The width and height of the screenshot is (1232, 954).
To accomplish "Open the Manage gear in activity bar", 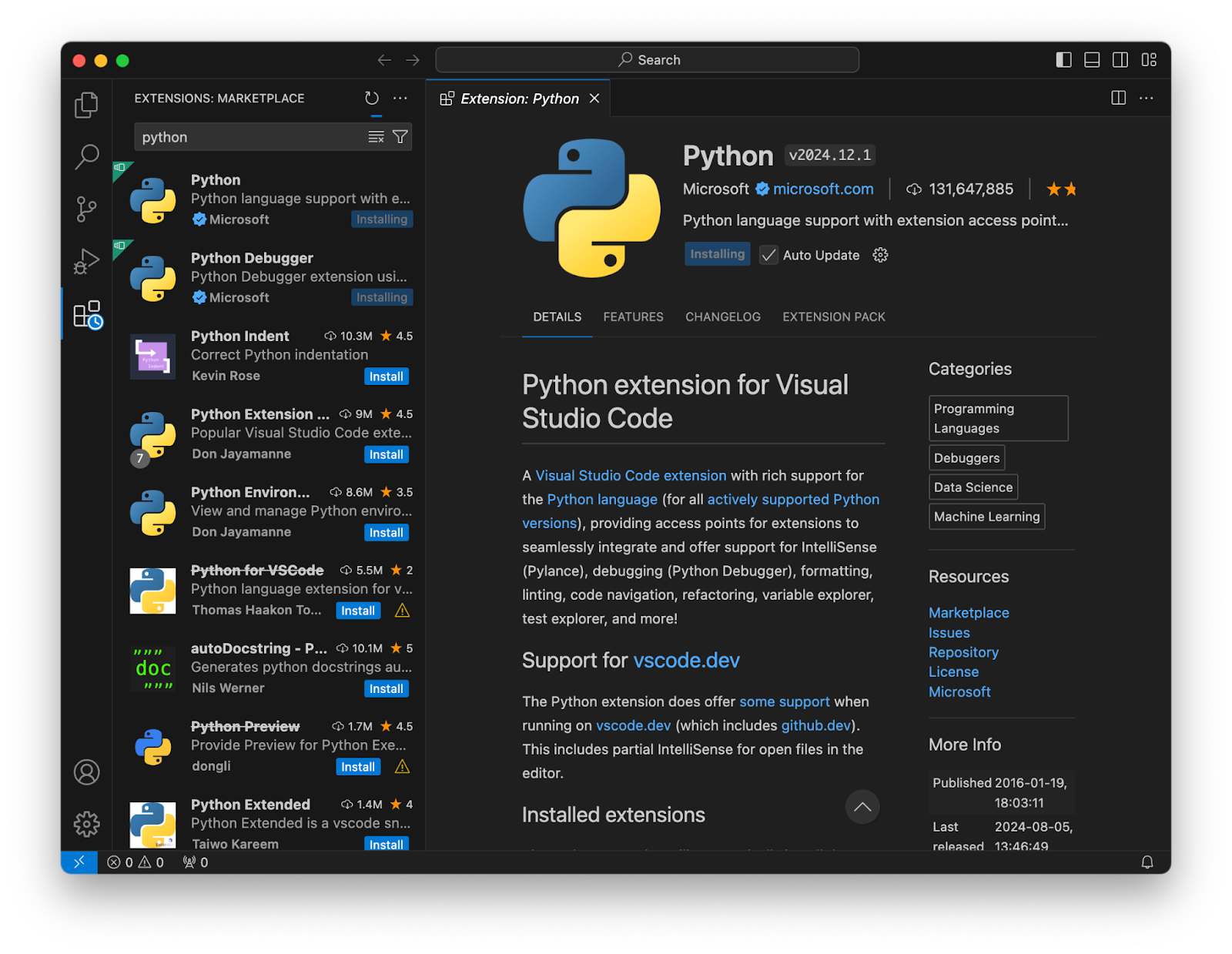I will point(86,824).
